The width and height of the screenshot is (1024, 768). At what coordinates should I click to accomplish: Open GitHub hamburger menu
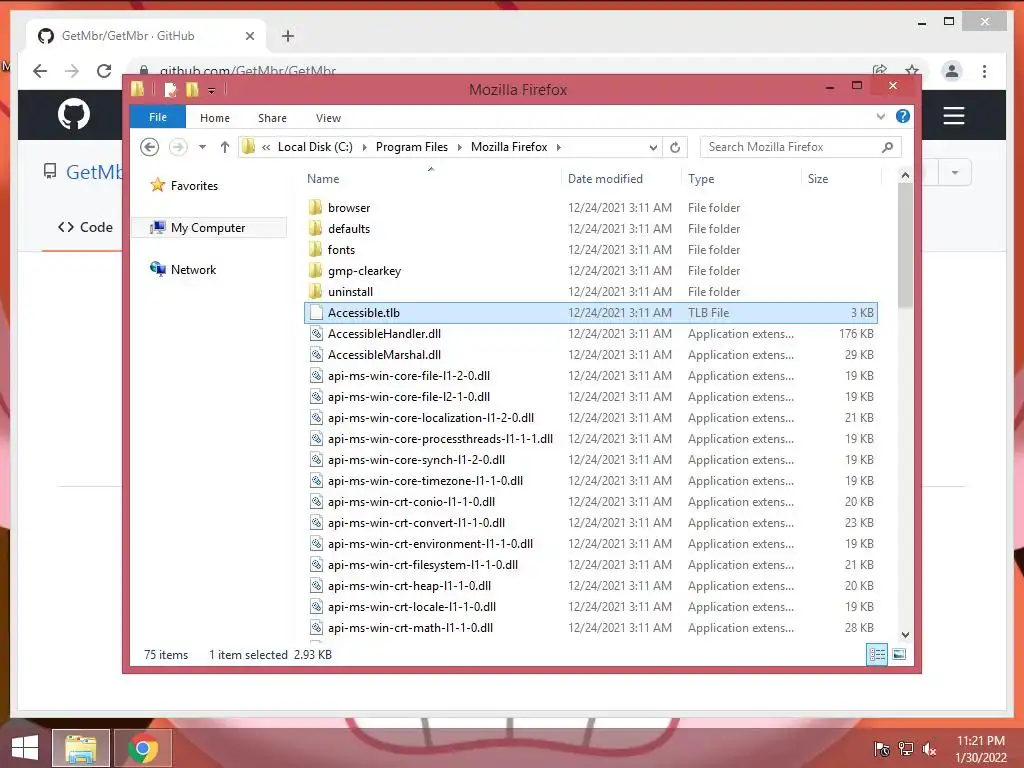pyautogui.click(x=953, y=116)
